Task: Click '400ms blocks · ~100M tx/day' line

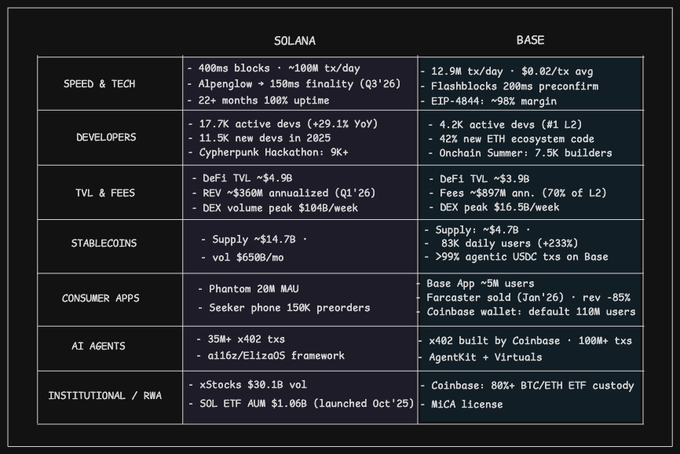Action: tap(274, 69)
